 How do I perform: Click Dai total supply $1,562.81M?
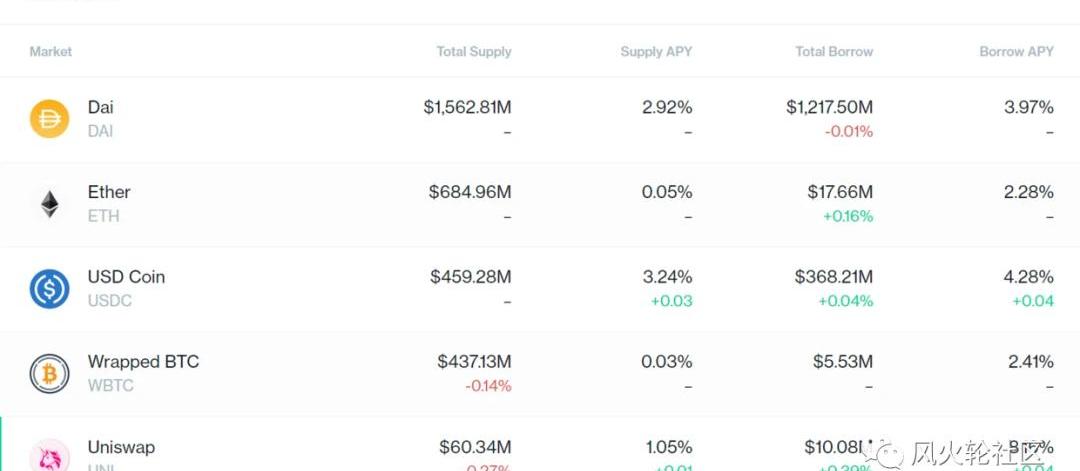[x=467, y=107]
